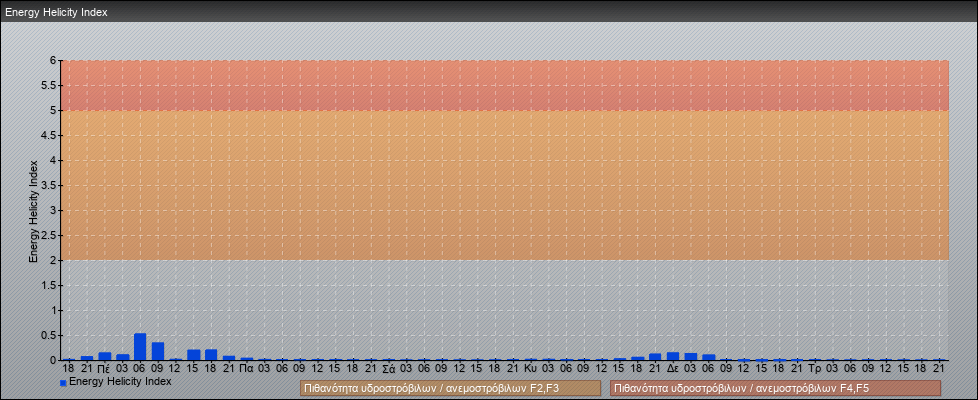The image size is (978, 400).
Task: Click the Σά day label on x-axis
Action: (x=388, y=368)
